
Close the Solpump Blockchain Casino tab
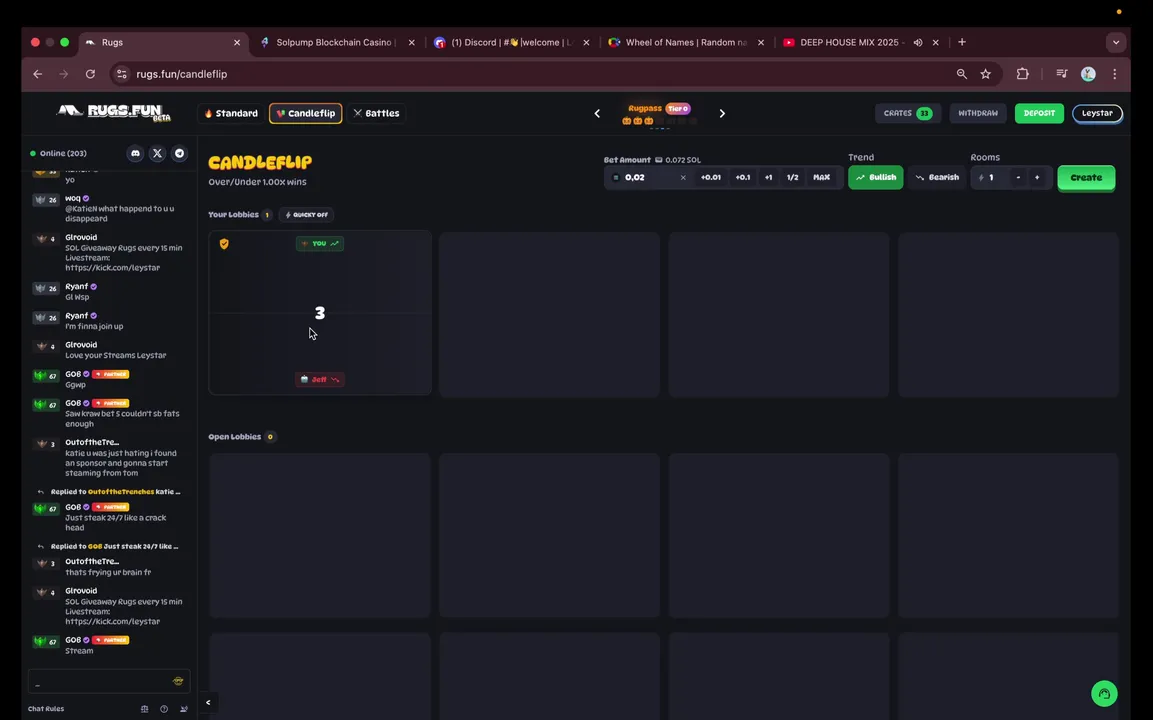[x=411, y=43]
